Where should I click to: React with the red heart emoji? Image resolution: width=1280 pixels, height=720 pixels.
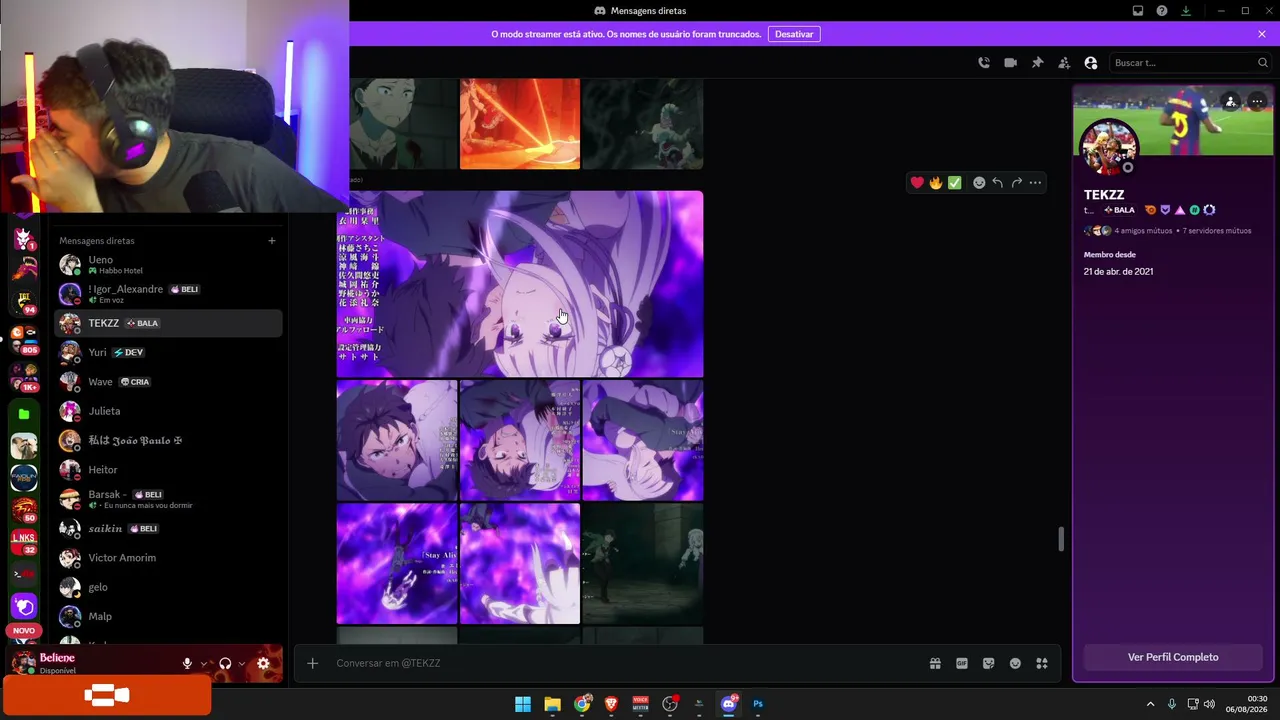click(x=917, y=183)
